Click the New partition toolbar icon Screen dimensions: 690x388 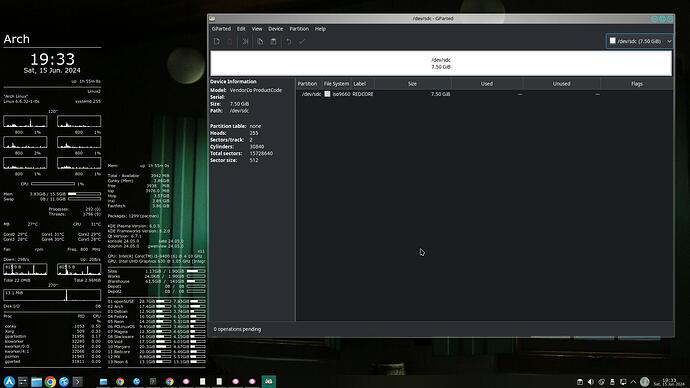pyautogui.click(x=217, y=41)
